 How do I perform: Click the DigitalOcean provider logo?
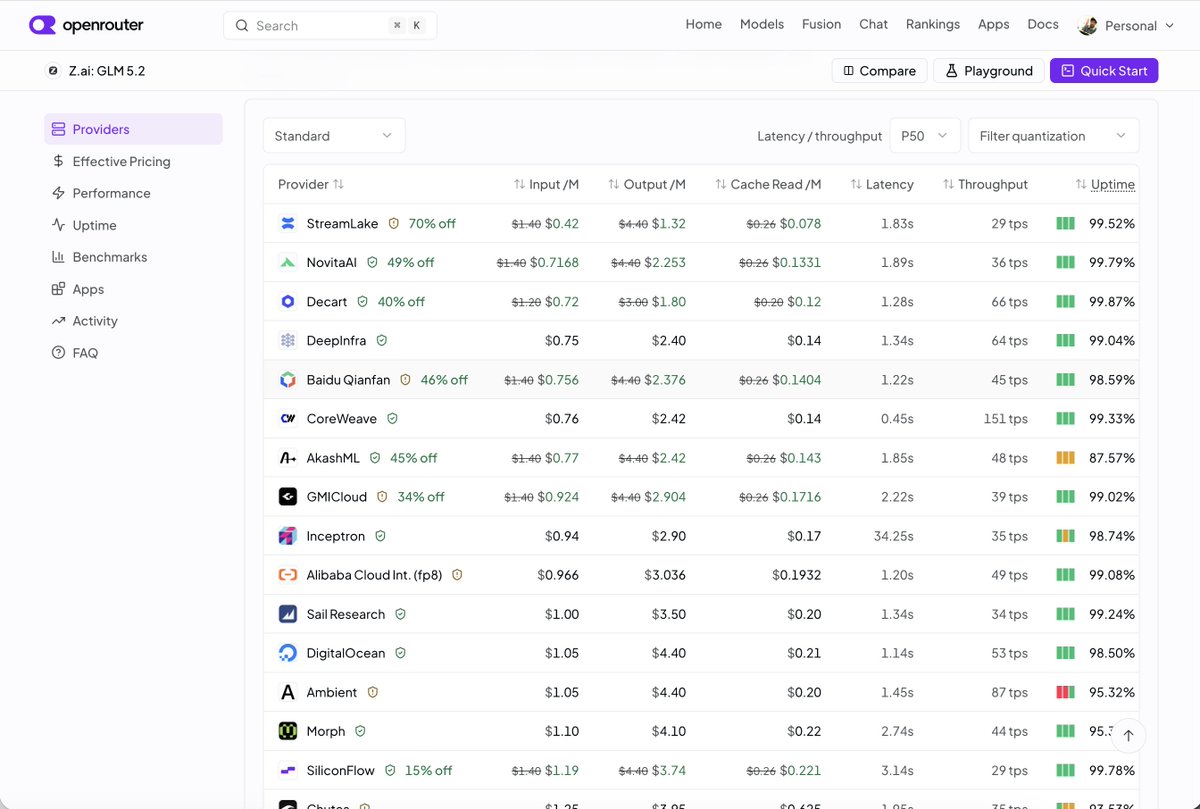pos(288,653)
